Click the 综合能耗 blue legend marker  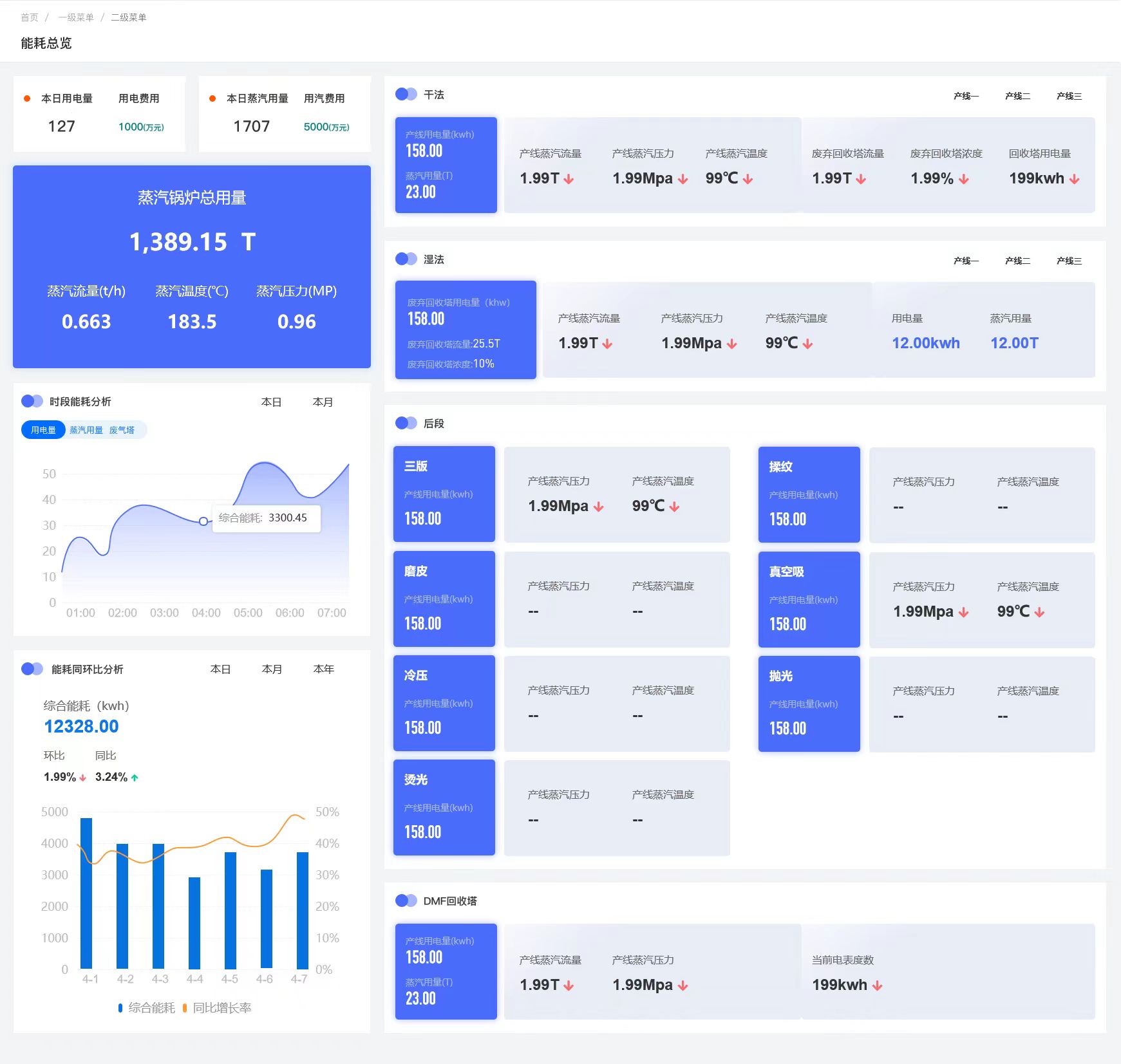point(120,1008)
